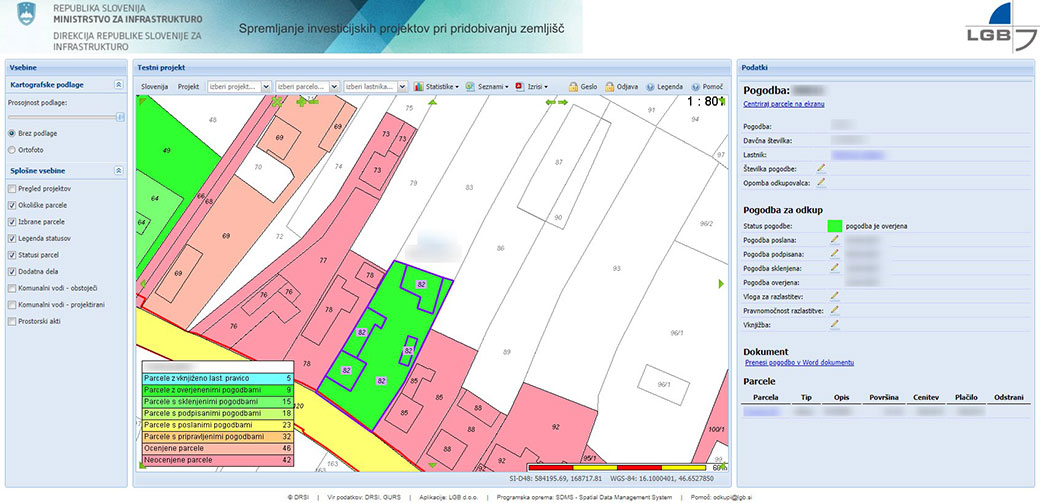Click 'Prenesi pogodbo v Word dokumentu' link
This screenshot has width=1040, height=503.
tap(800, 362)
